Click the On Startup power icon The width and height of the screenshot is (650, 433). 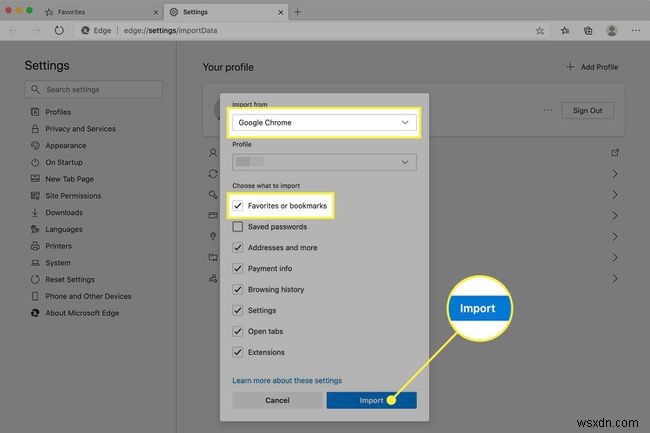[35, 162]
